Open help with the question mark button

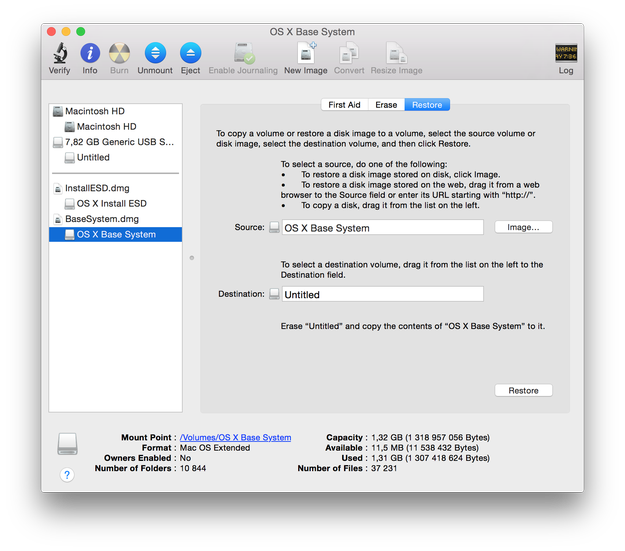[x=67, y=475]
